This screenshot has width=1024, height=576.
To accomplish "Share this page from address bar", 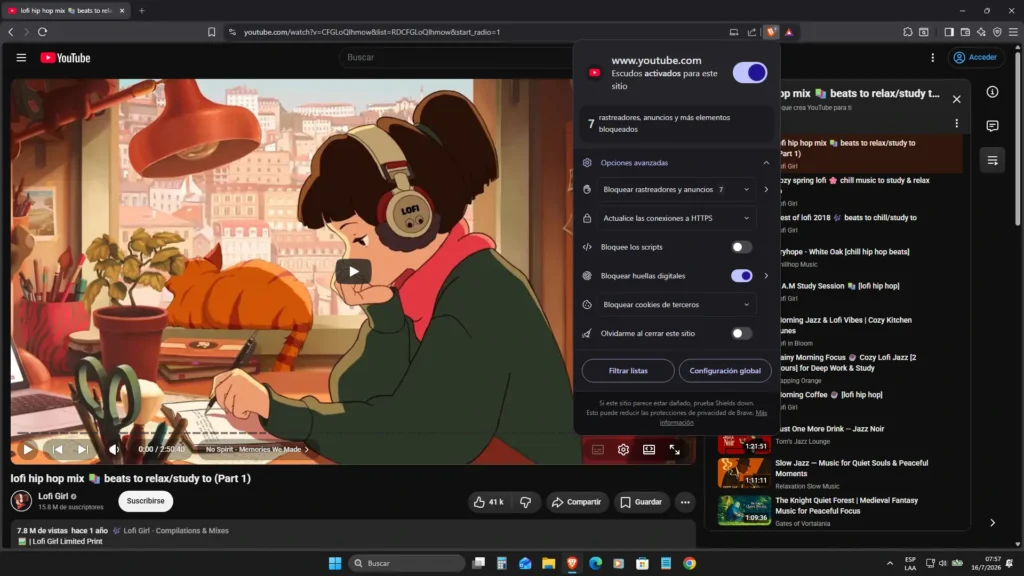I will click(752, 32).
